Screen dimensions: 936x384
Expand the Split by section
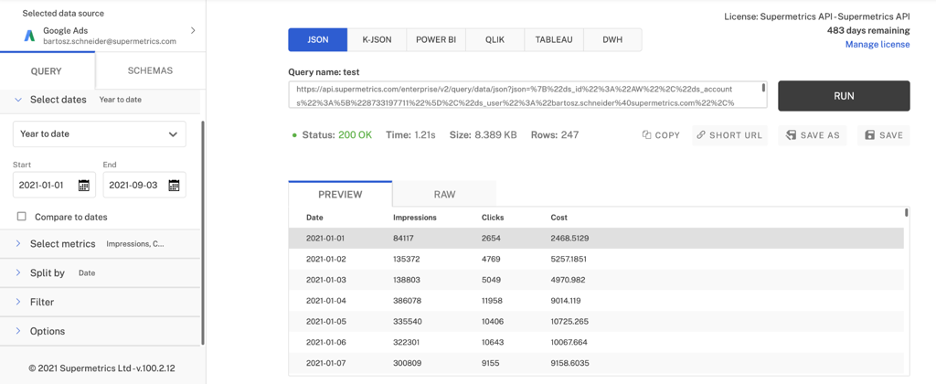pyautogui.click(x=18, y=273)
